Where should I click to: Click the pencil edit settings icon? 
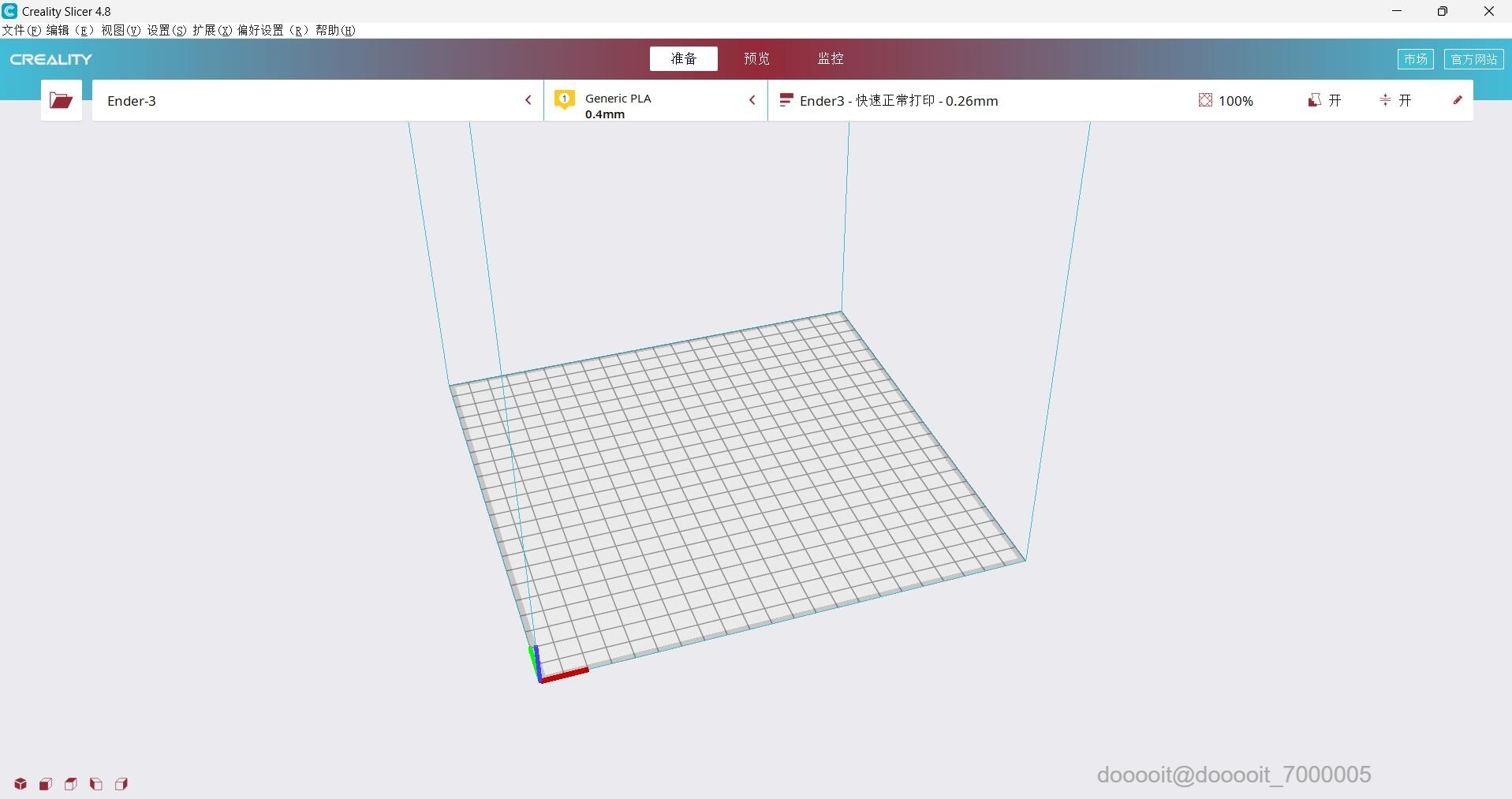click(1458, 100)
